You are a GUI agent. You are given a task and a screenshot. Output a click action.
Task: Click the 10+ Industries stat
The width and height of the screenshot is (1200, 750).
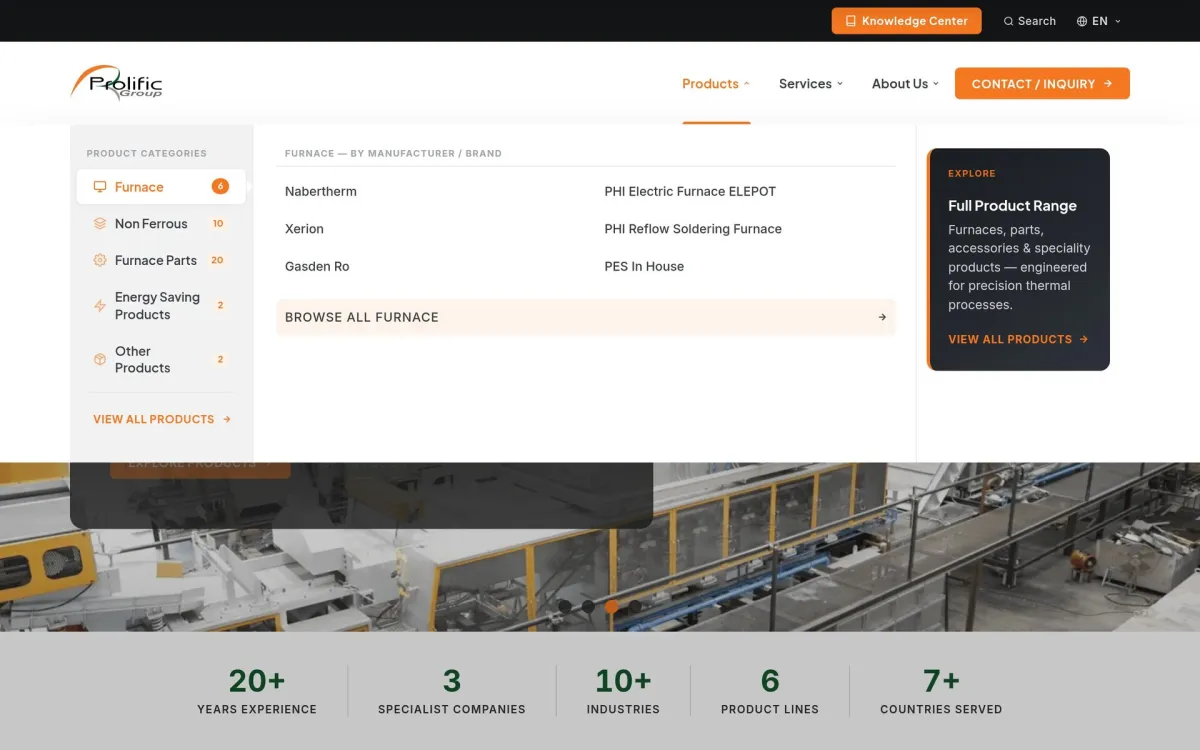[623, 691]
